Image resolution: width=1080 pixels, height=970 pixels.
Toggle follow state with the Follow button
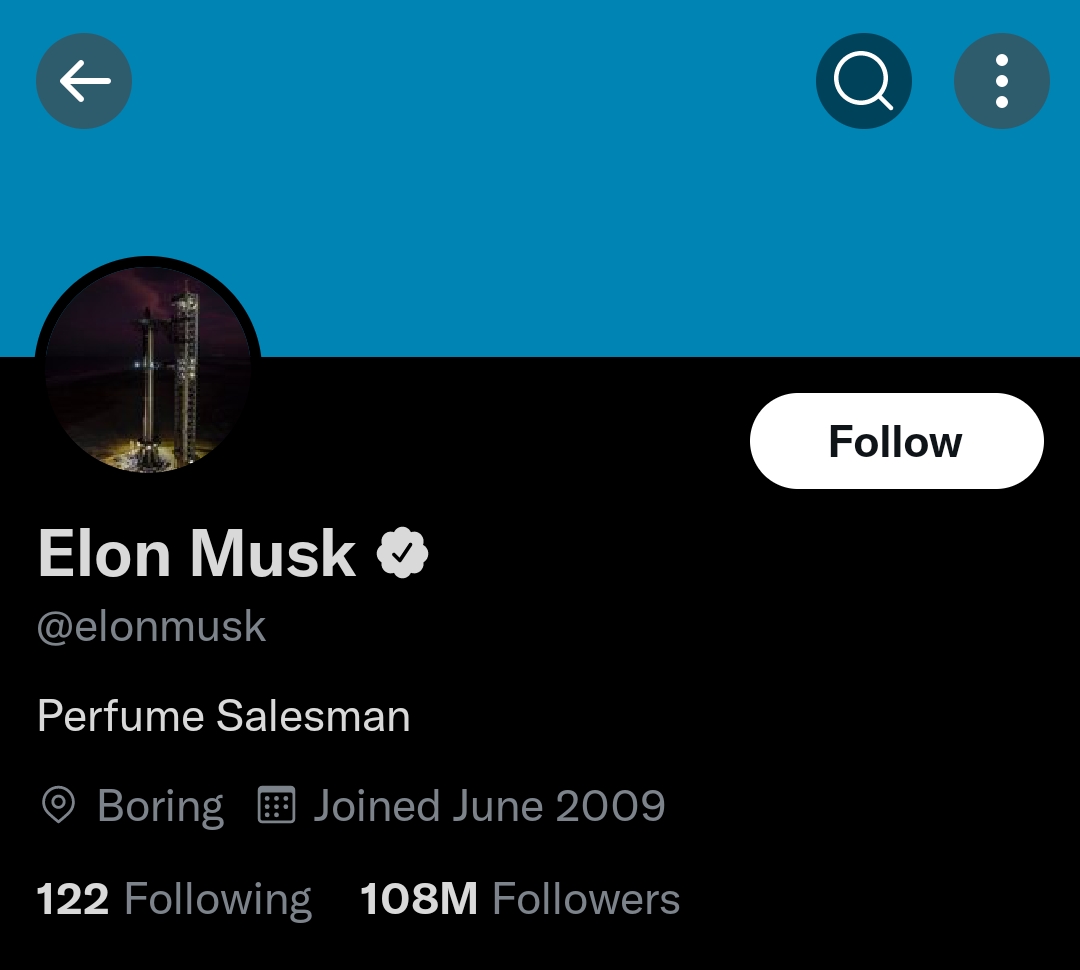click(x=896, y=440)
